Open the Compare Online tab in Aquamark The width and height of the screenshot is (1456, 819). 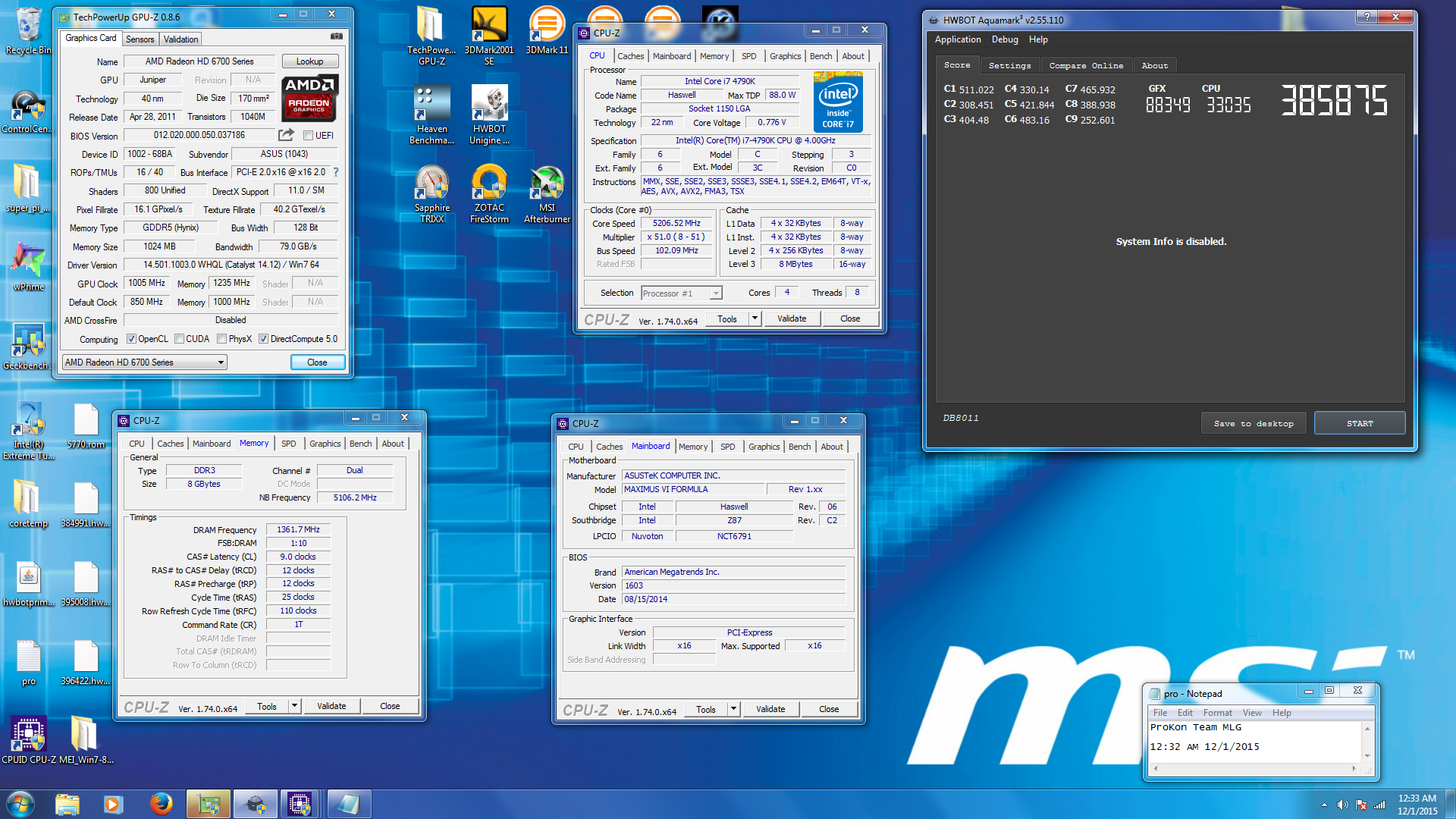(1086, 65)
